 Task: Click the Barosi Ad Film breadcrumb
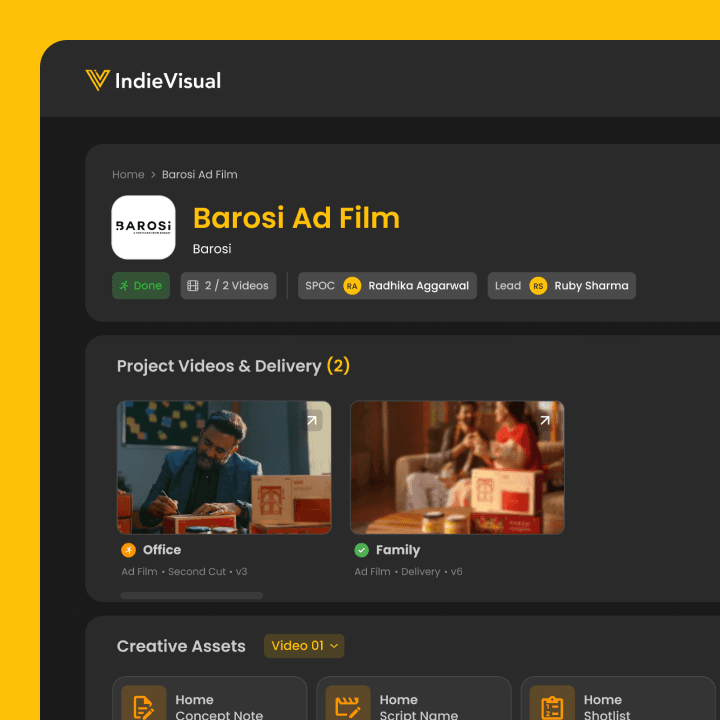(x=200, y=174)
